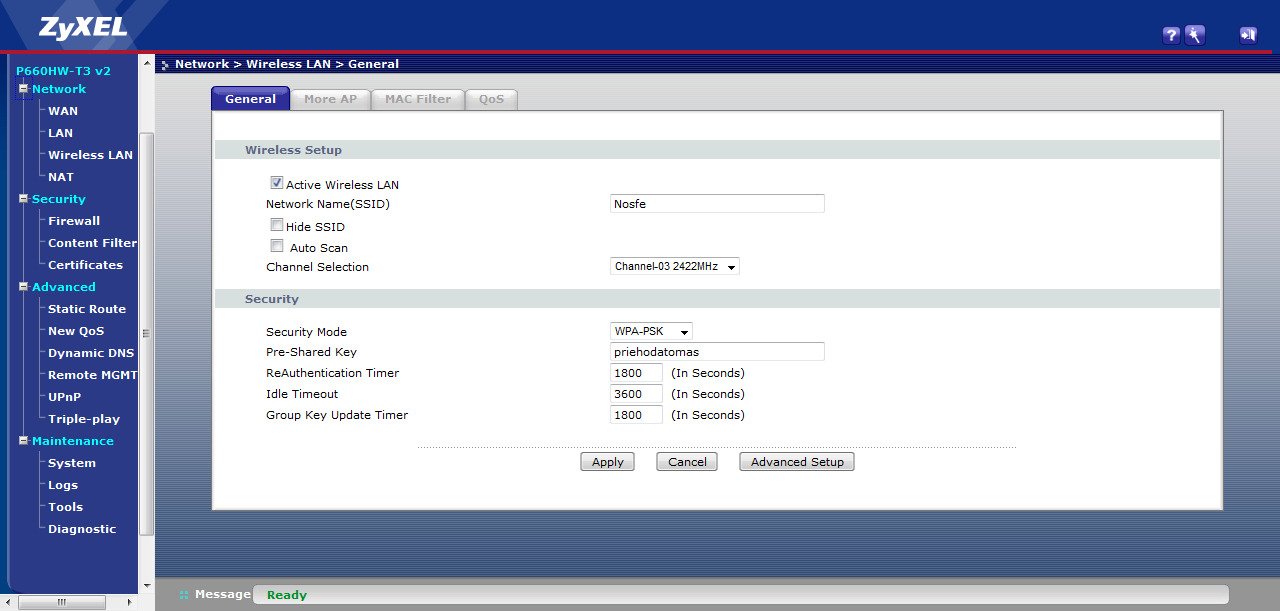The width and height of the screenshot is (1280, 611).
Task: Open the Channel Selection dropdown
Action: point(675,267)
